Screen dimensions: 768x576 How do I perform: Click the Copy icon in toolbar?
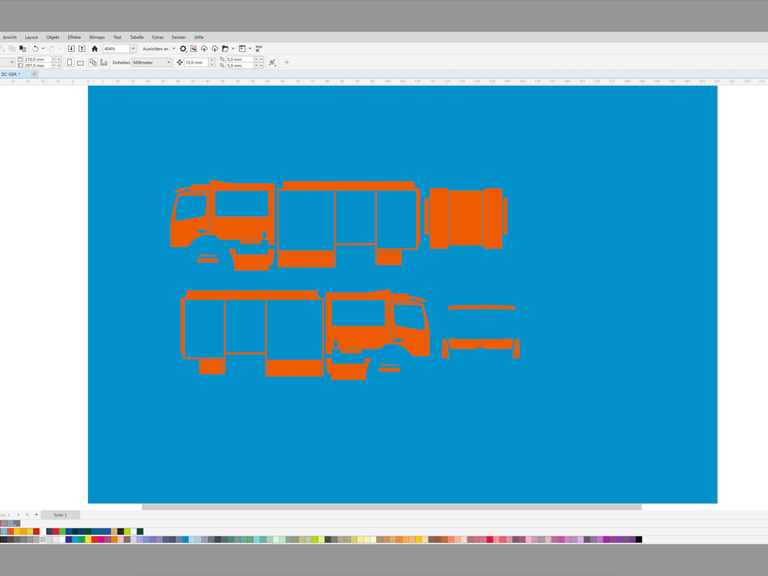pyautogui.click(x=12, y=48)
